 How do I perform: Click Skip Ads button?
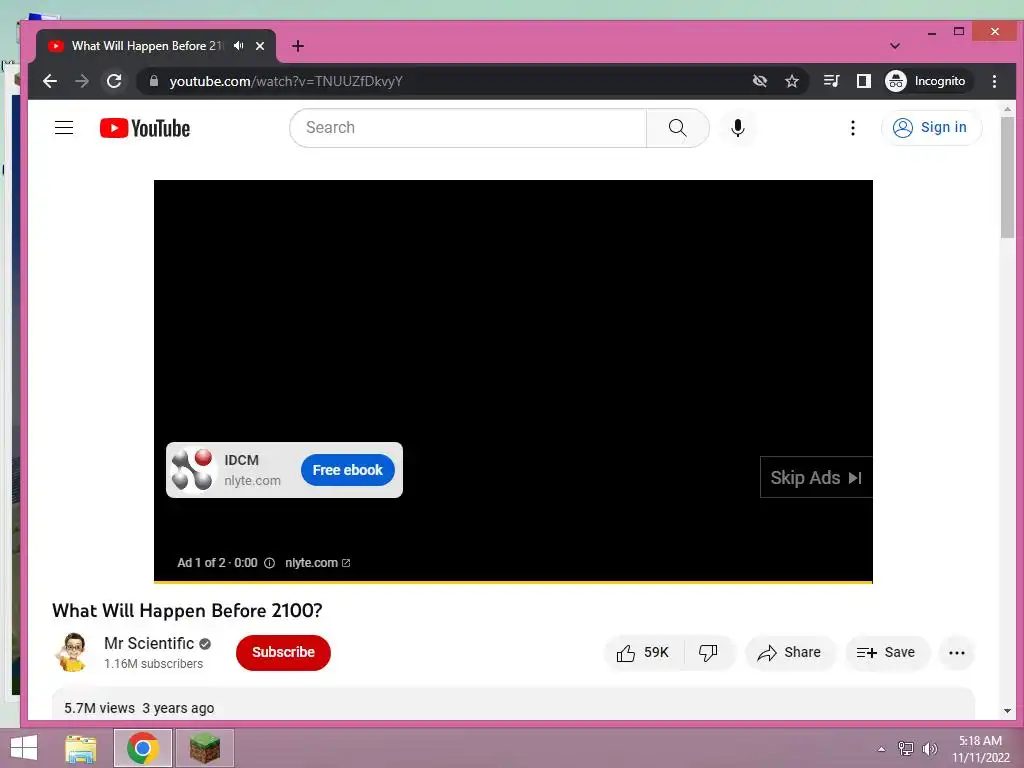(816, 477)
